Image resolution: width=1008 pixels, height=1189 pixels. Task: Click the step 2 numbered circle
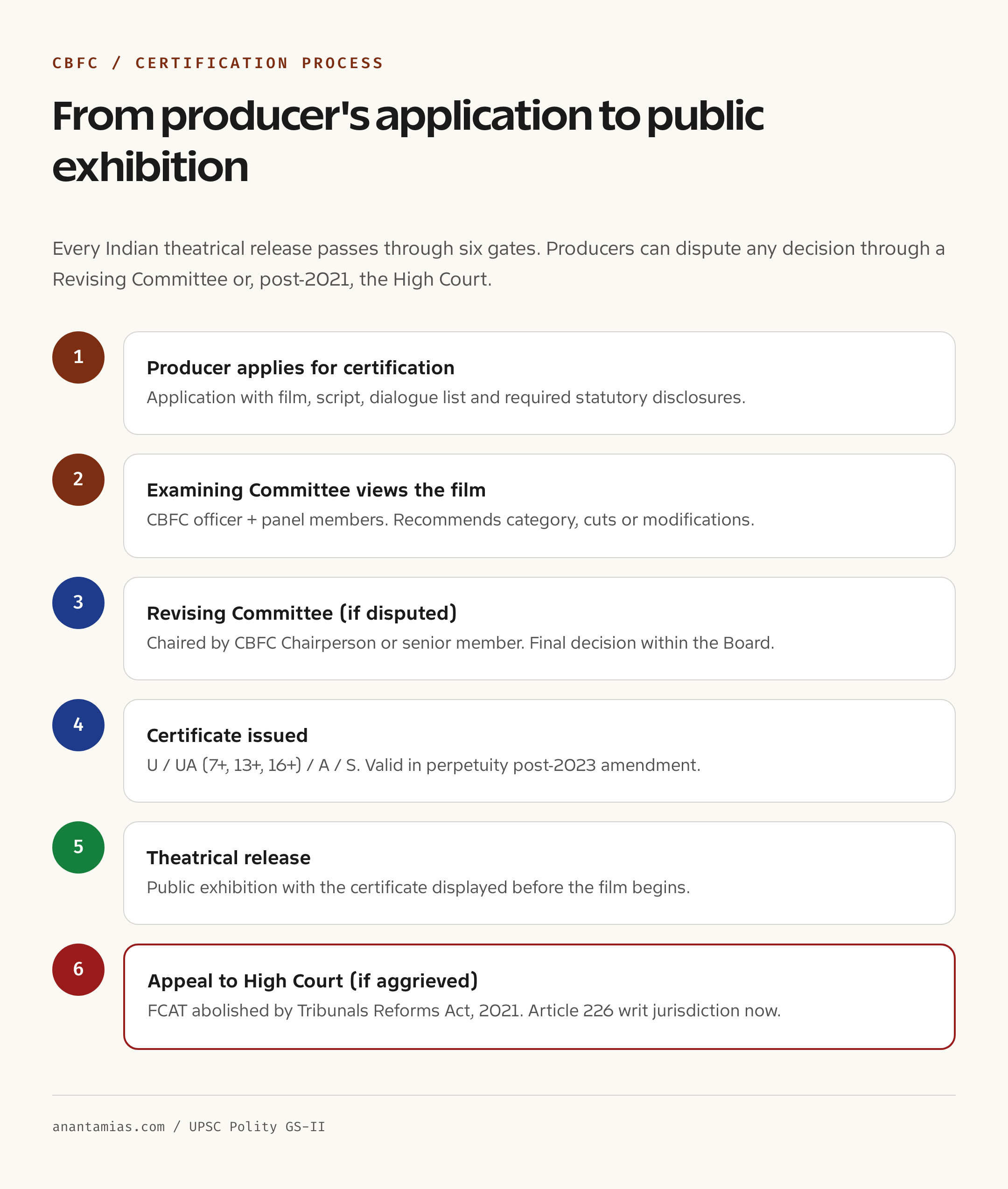(78, 479)
